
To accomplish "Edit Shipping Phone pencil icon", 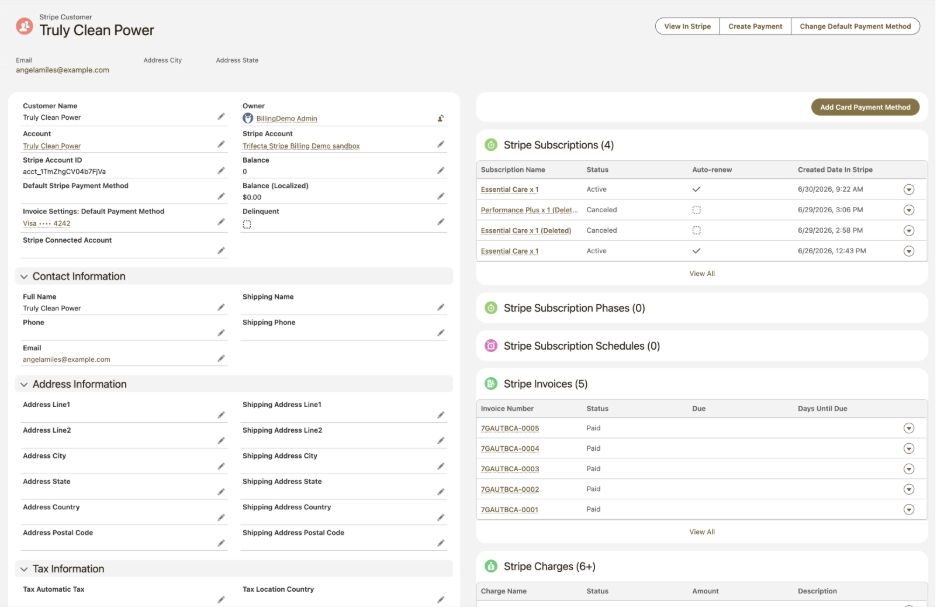I will pyautogui.click(x=441, y=333).
